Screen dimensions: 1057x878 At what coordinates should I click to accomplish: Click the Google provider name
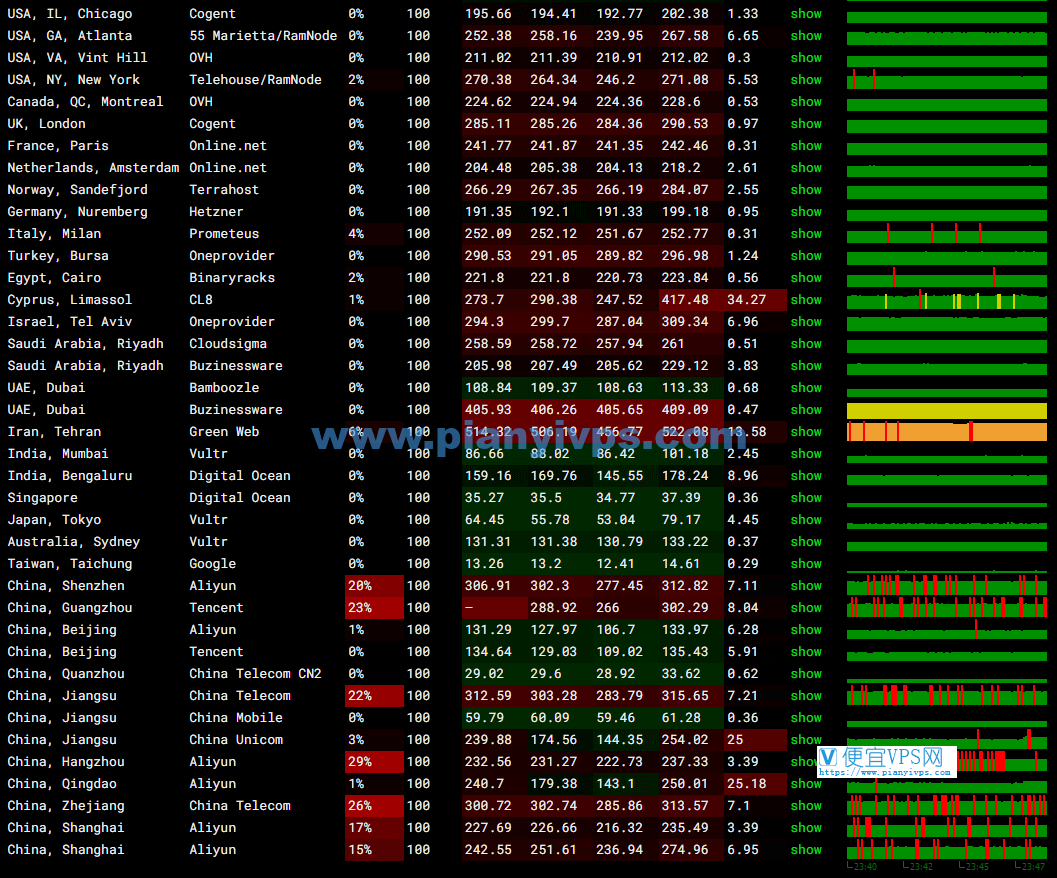pos(212,564)
